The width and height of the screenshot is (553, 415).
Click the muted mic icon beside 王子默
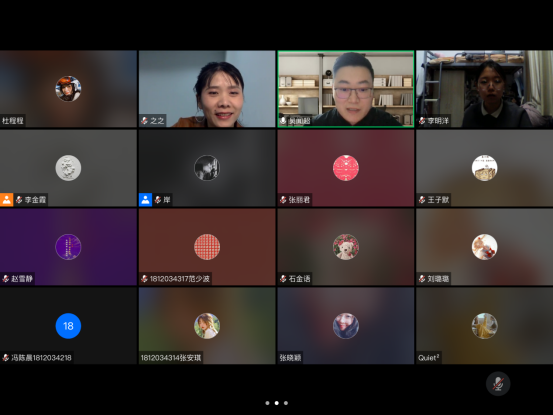422,200
